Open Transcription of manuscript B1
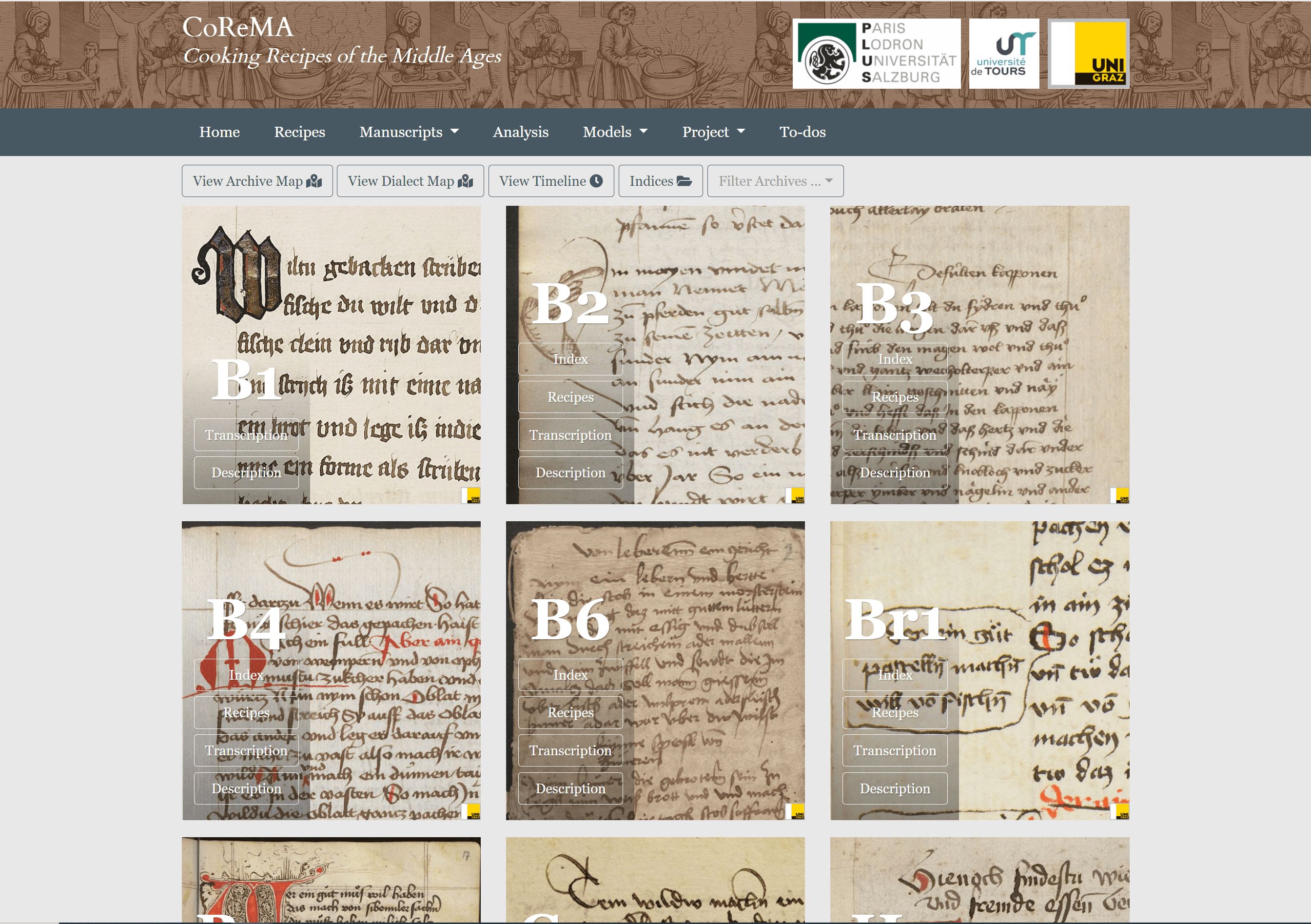Viewport: 1311px width, 924px height. coord(246,435)
